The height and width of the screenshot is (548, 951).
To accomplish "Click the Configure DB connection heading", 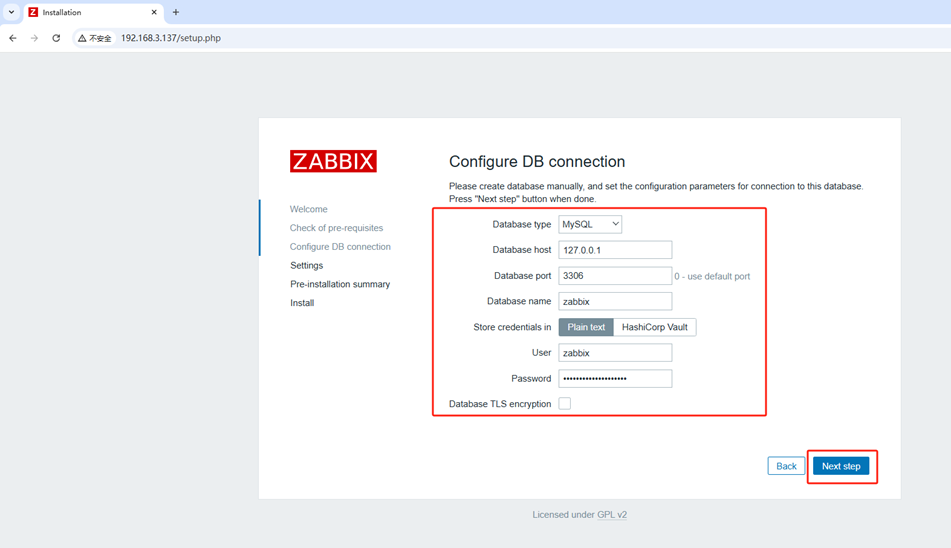I will [x=537, y=162].
